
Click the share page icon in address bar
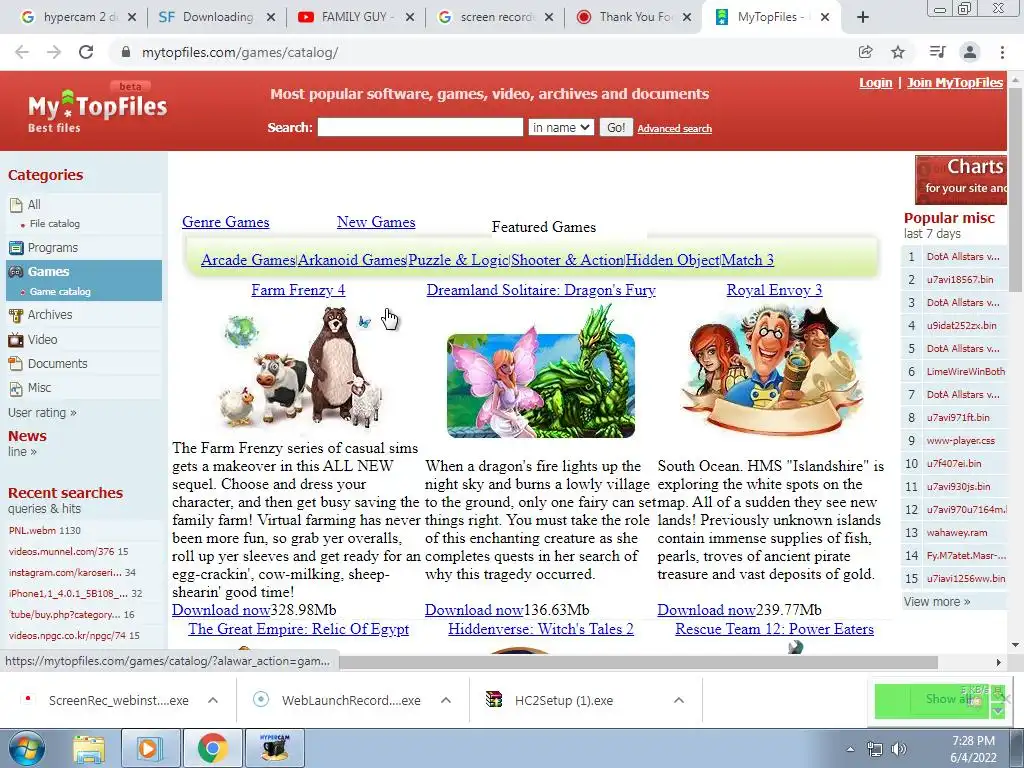pyautogui.click(x=865, y=52)
